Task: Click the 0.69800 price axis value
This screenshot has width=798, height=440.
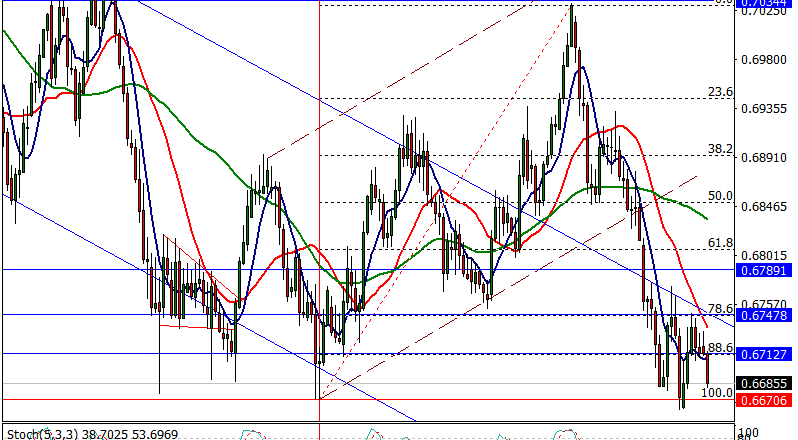Action: coord(764,60)
